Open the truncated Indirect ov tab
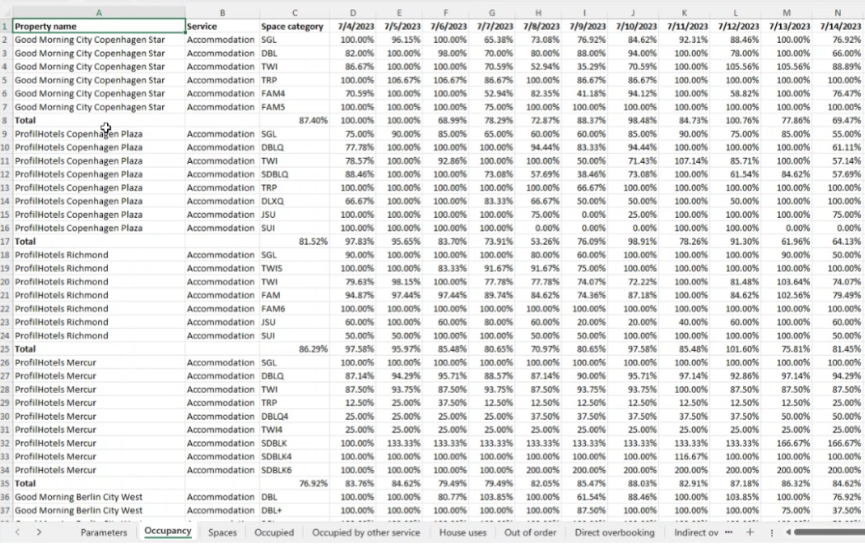 point(696,532)
